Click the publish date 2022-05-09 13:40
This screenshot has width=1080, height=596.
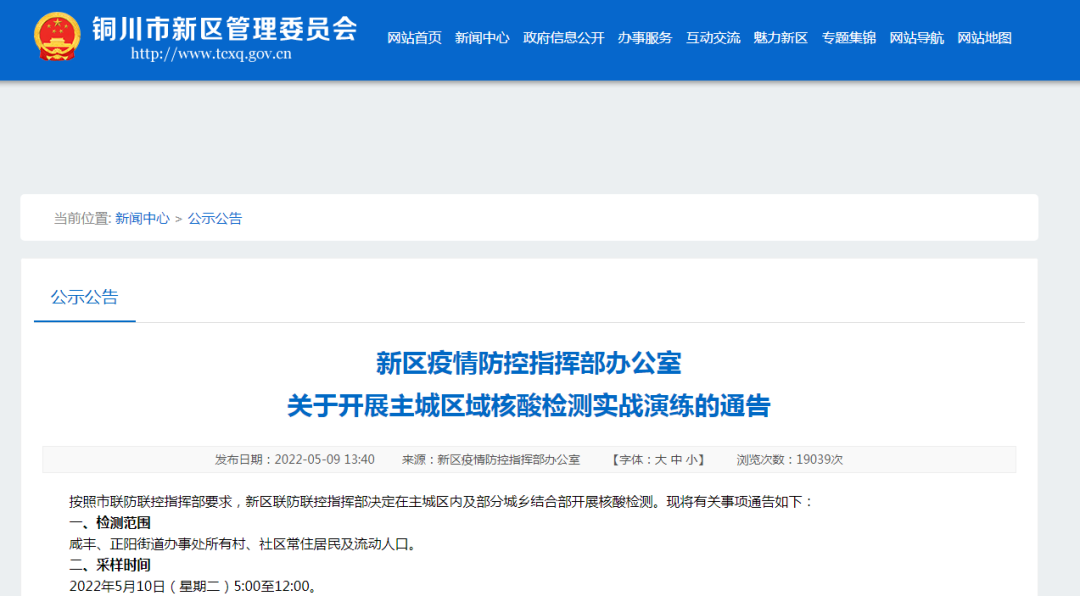point(324,460)
